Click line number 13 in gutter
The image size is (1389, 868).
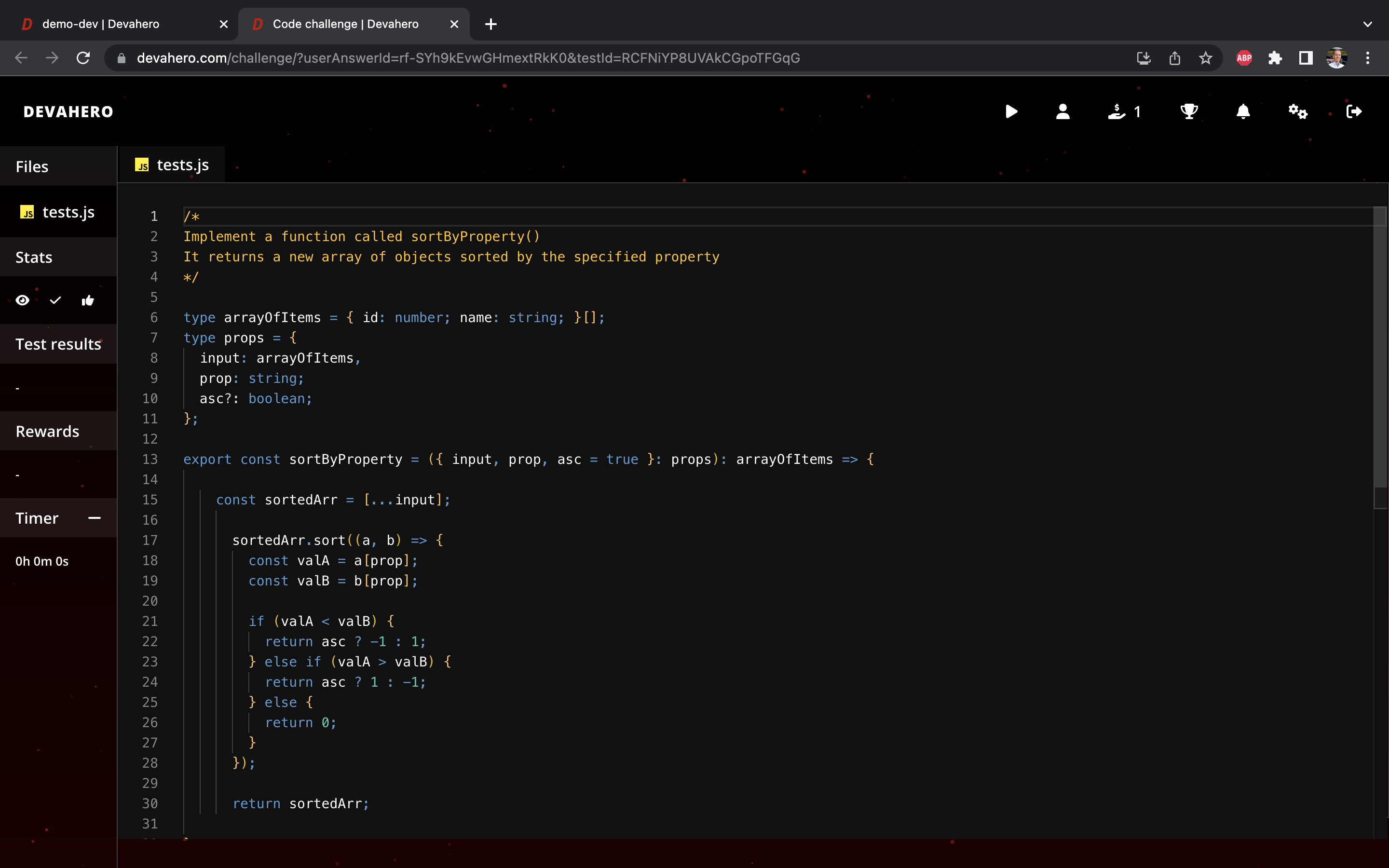(150, 459)
